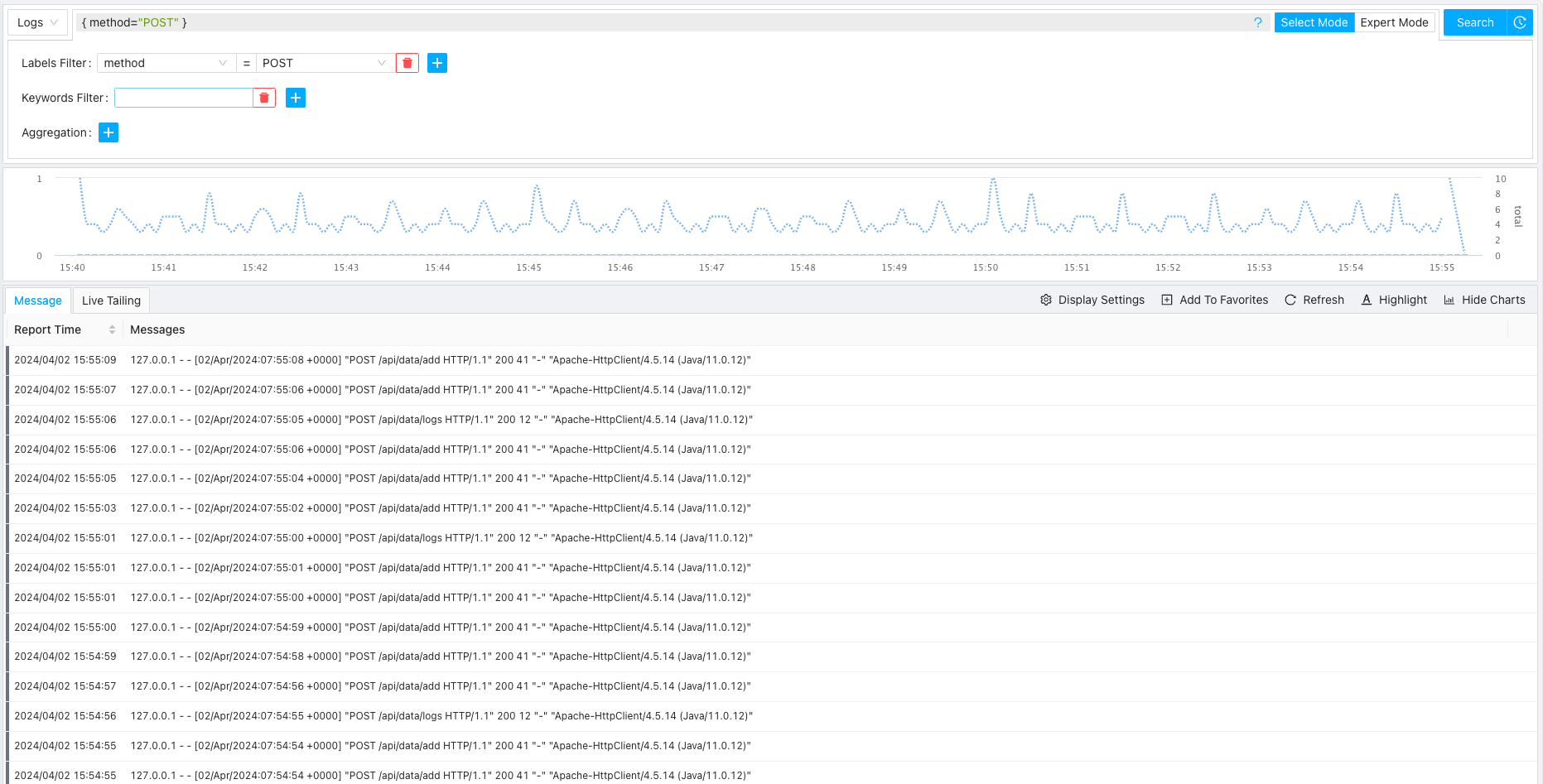
Task: Add another keywords filter
Action: 296,98
